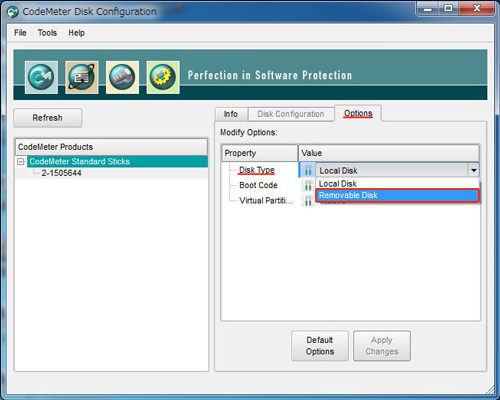Open the yellow gear configuration icon

[x=163, y=77]
